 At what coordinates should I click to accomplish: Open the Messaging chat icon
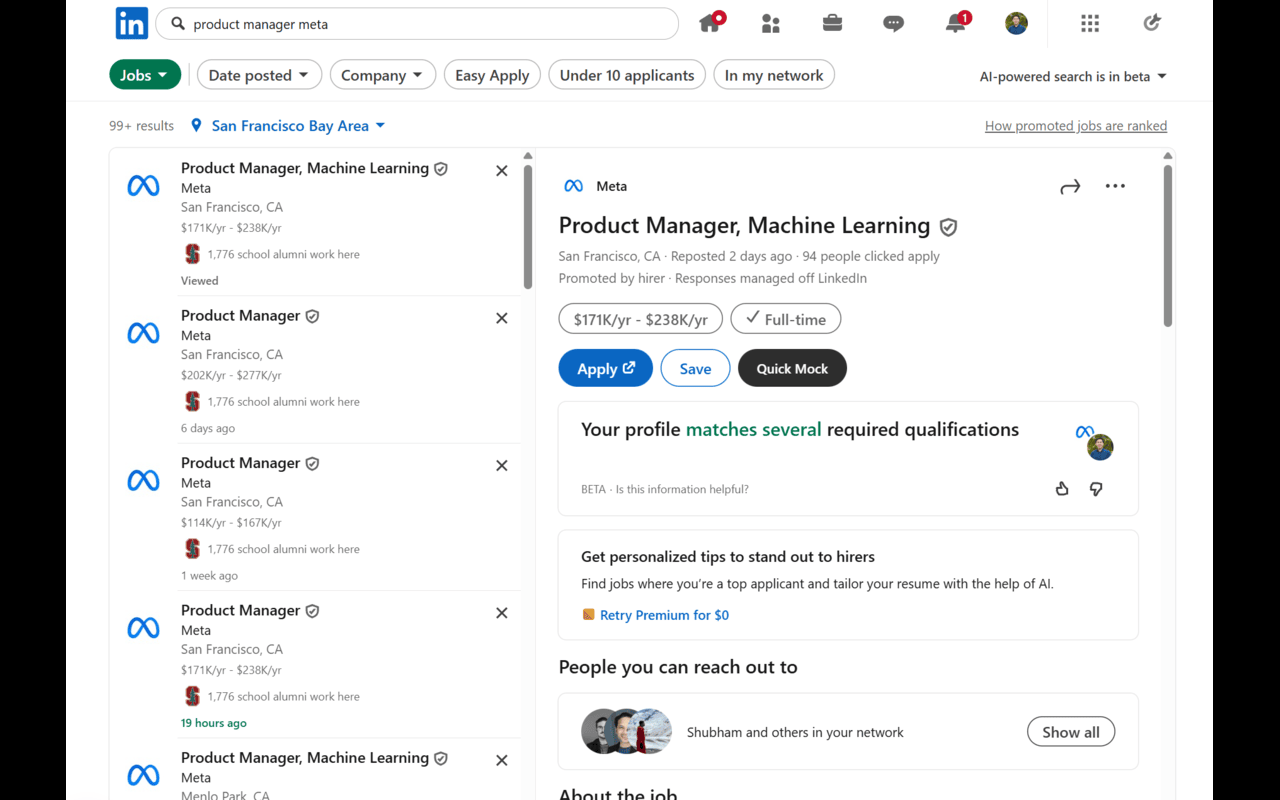point(894,23)
